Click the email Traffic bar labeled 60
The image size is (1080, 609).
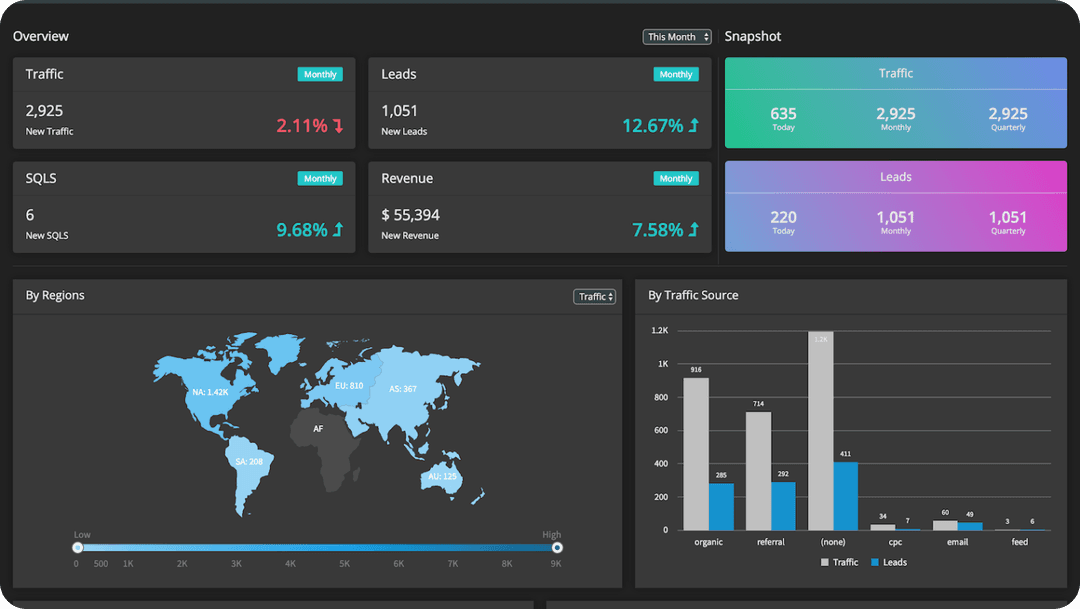tap(945, 525)
